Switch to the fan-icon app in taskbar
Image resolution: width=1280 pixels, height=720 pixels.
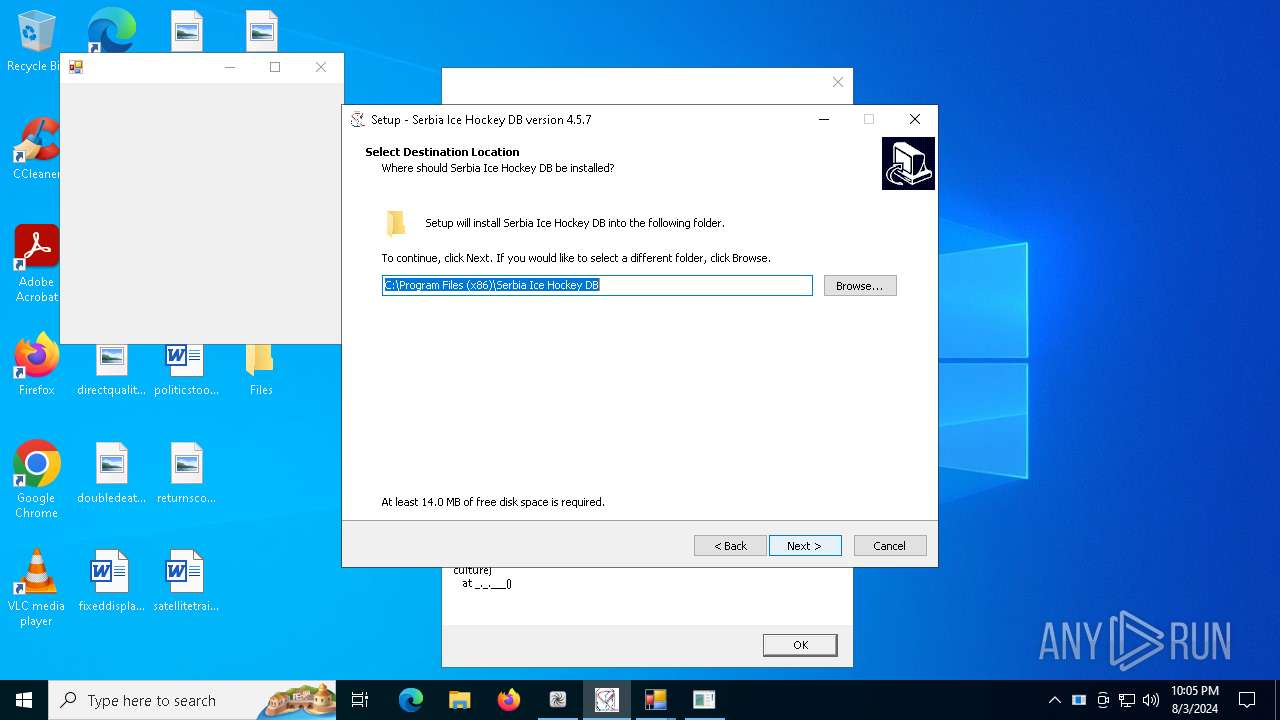click(x=558, y=700)
